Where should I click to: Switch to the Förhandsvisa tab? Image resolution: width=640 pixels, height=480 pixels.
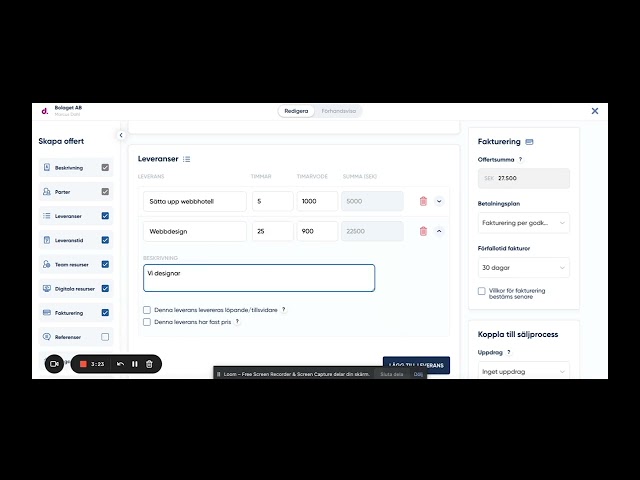coord(338,111)
